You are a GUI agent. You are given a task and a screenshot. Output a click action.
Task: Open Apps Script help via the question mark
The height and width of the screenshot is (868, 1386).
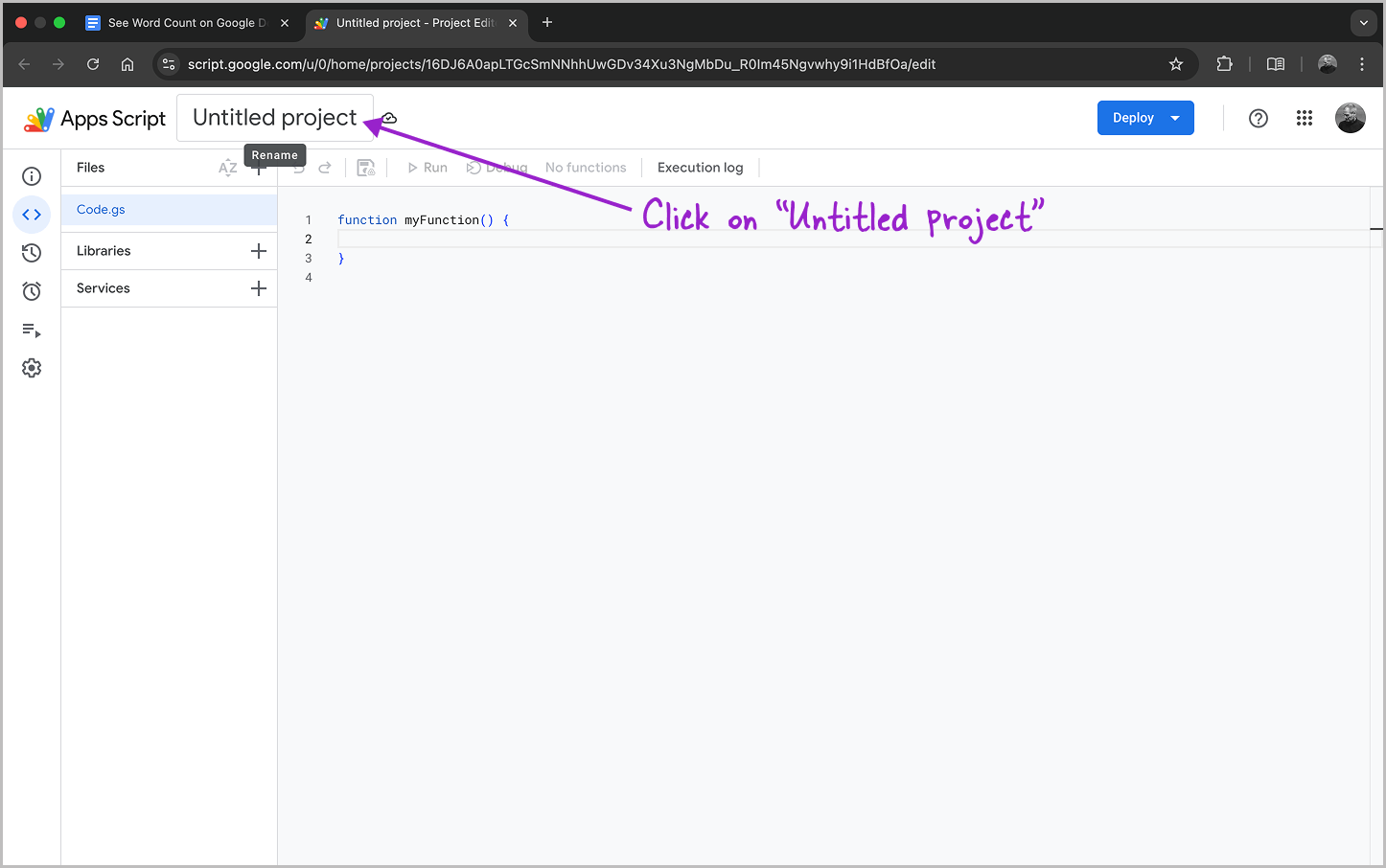coord(1258,118)
